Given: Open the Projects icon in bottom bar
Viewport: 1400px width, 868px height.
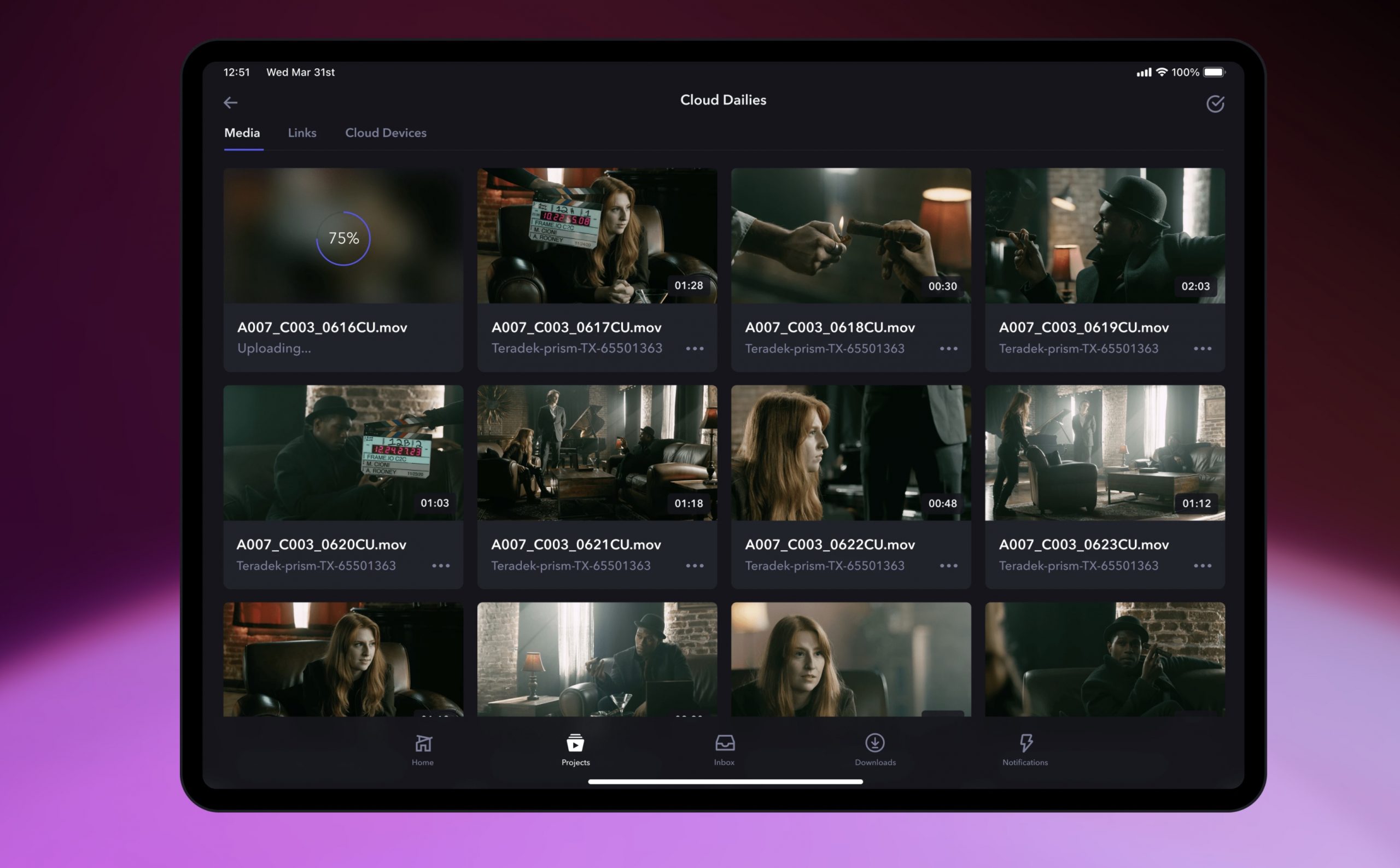Looking at the screenshot, I should 575,743.
